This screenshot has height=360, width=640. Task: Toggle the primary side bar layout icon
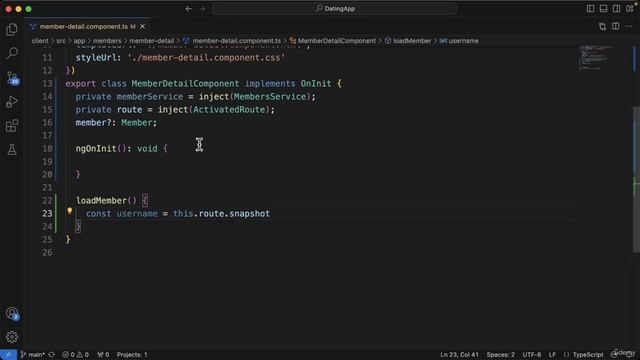[590, 9]
